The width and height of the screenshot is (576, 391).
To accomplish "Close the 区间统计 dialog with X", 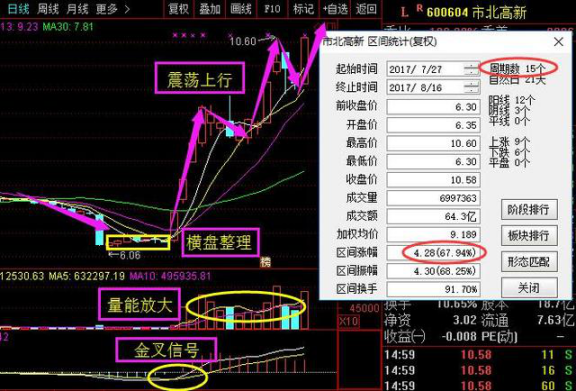I will click(558, 42).
